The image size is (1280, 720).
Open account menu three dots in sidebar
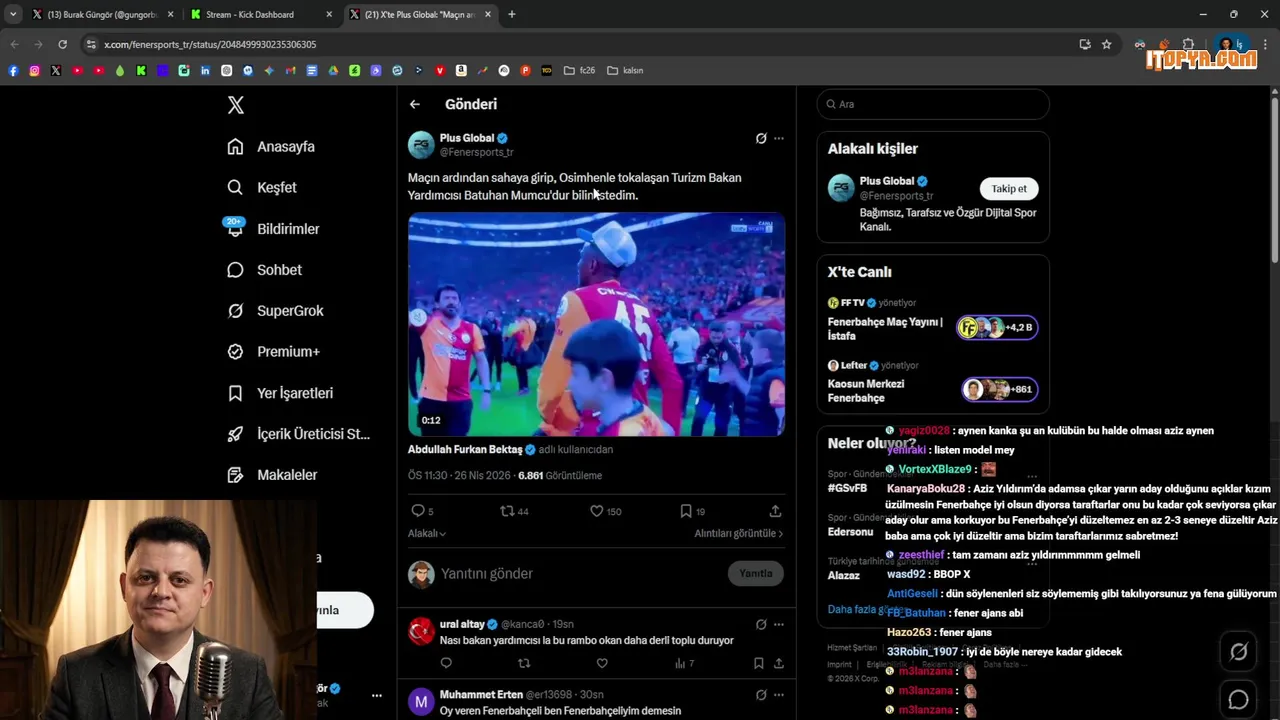(377, 695)
